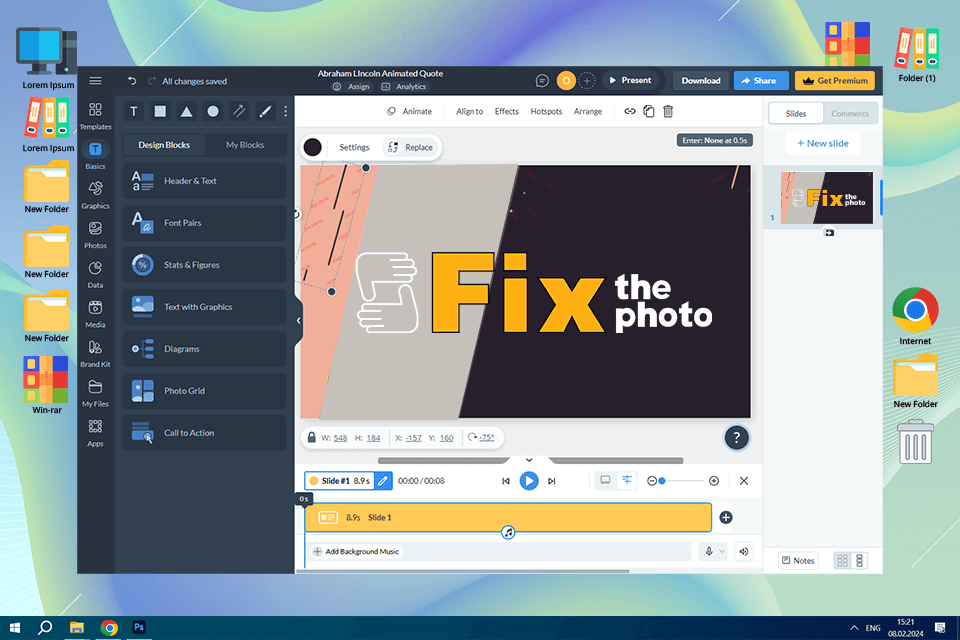This screenshot has height=640, width=960.
Task: Click Replace button
Action: pos(411,148)
